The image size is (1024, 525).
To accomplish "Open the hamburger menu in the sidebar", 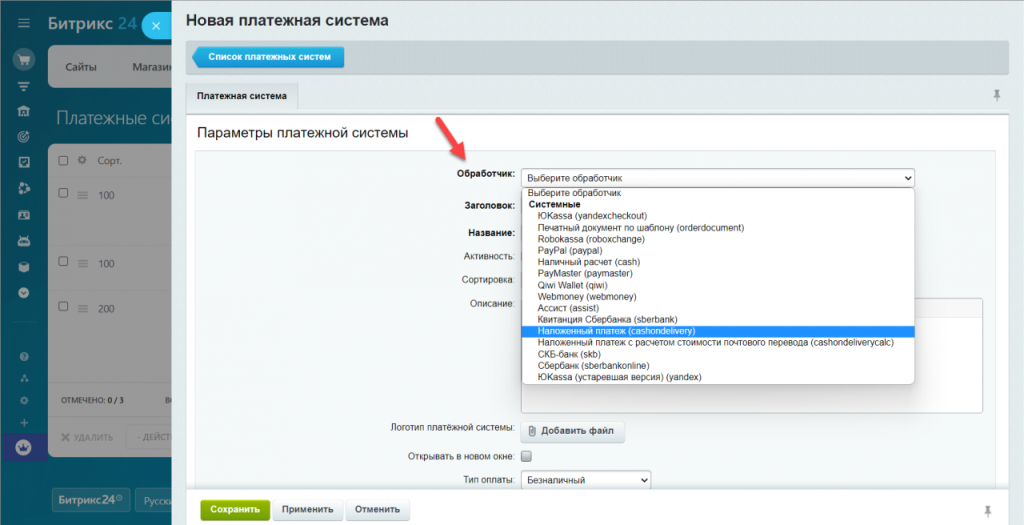I will point(24,23).
